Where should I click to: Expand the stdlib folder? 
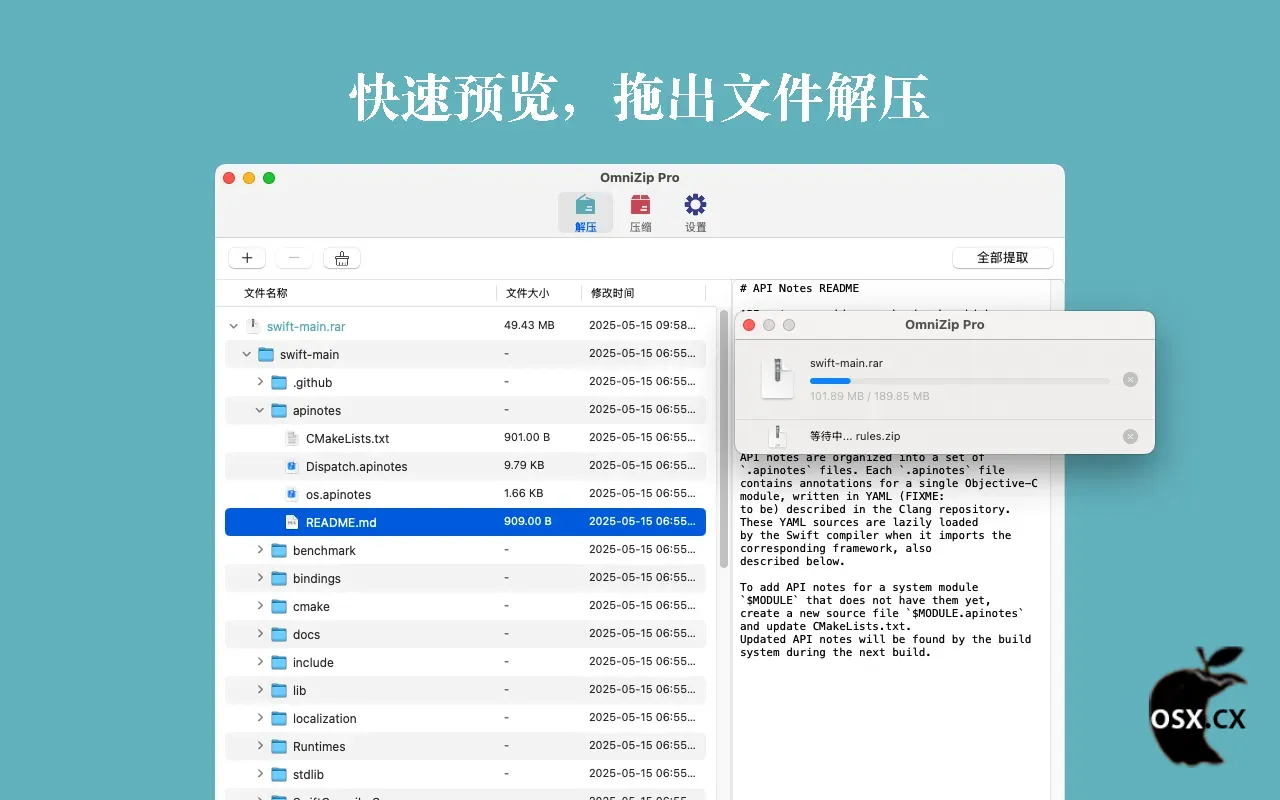tap(260, 774)
